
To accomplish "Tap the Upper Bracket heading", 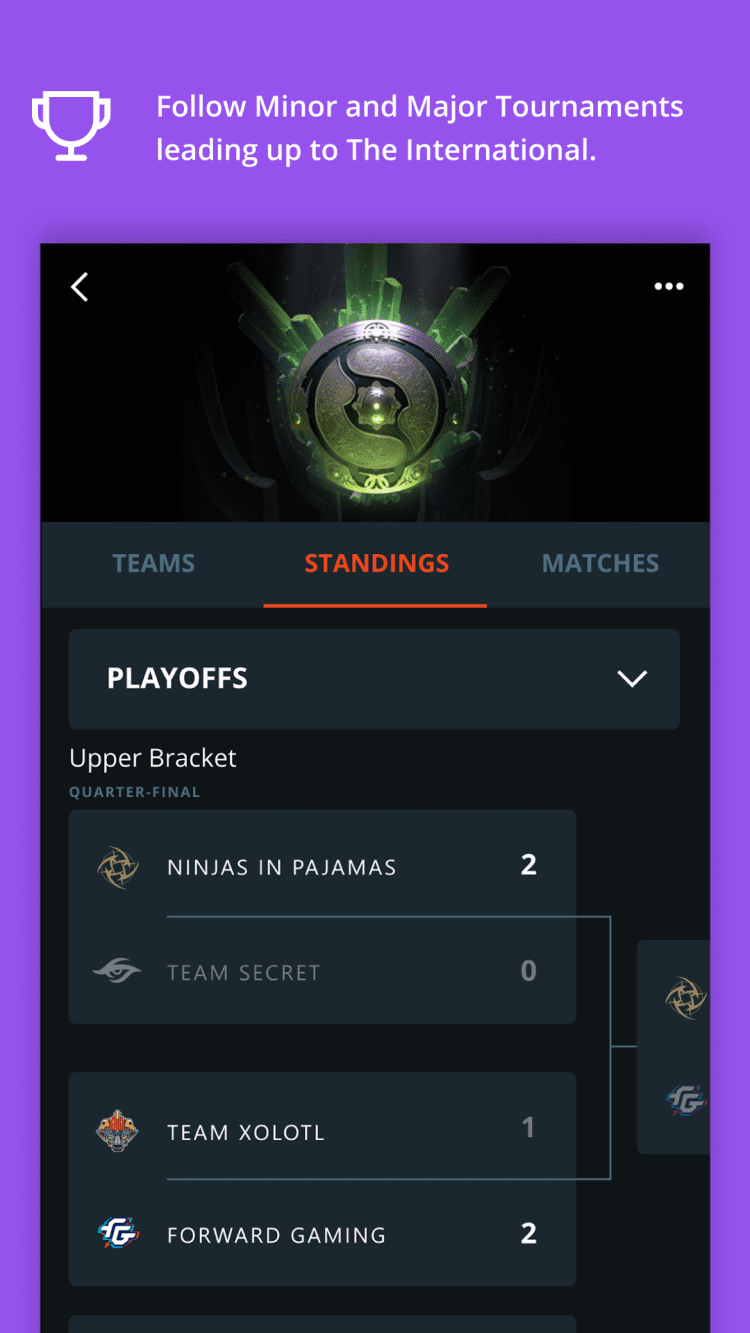I will [x=153, y=759].
